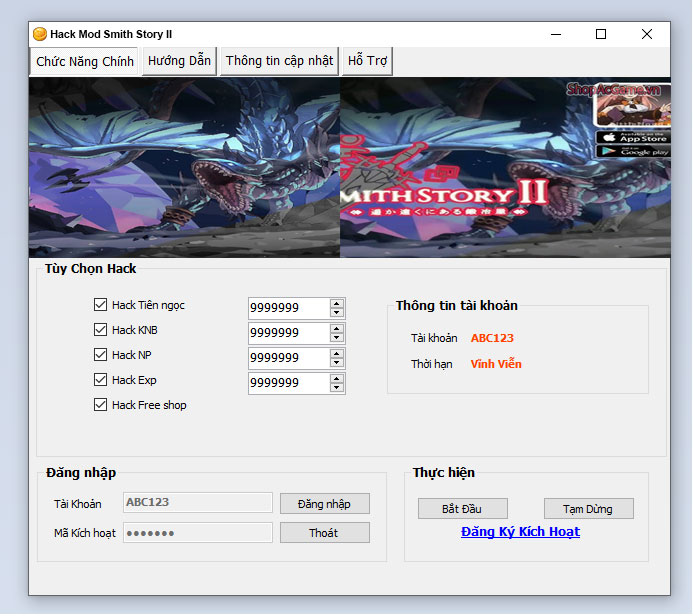Increase Hack NP value with up arrow

[x=337, y=354]
